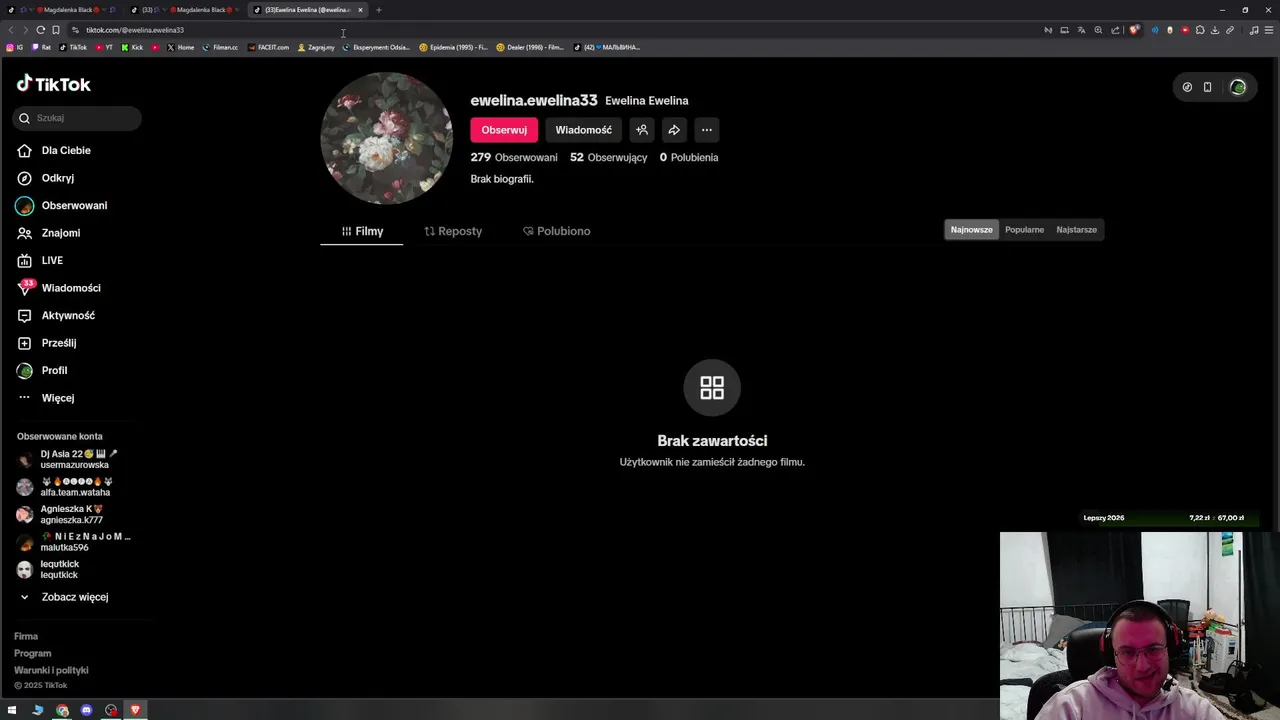Open the IG bookmark
Screen dimensions: 1280x720
[x=14, y=47]
